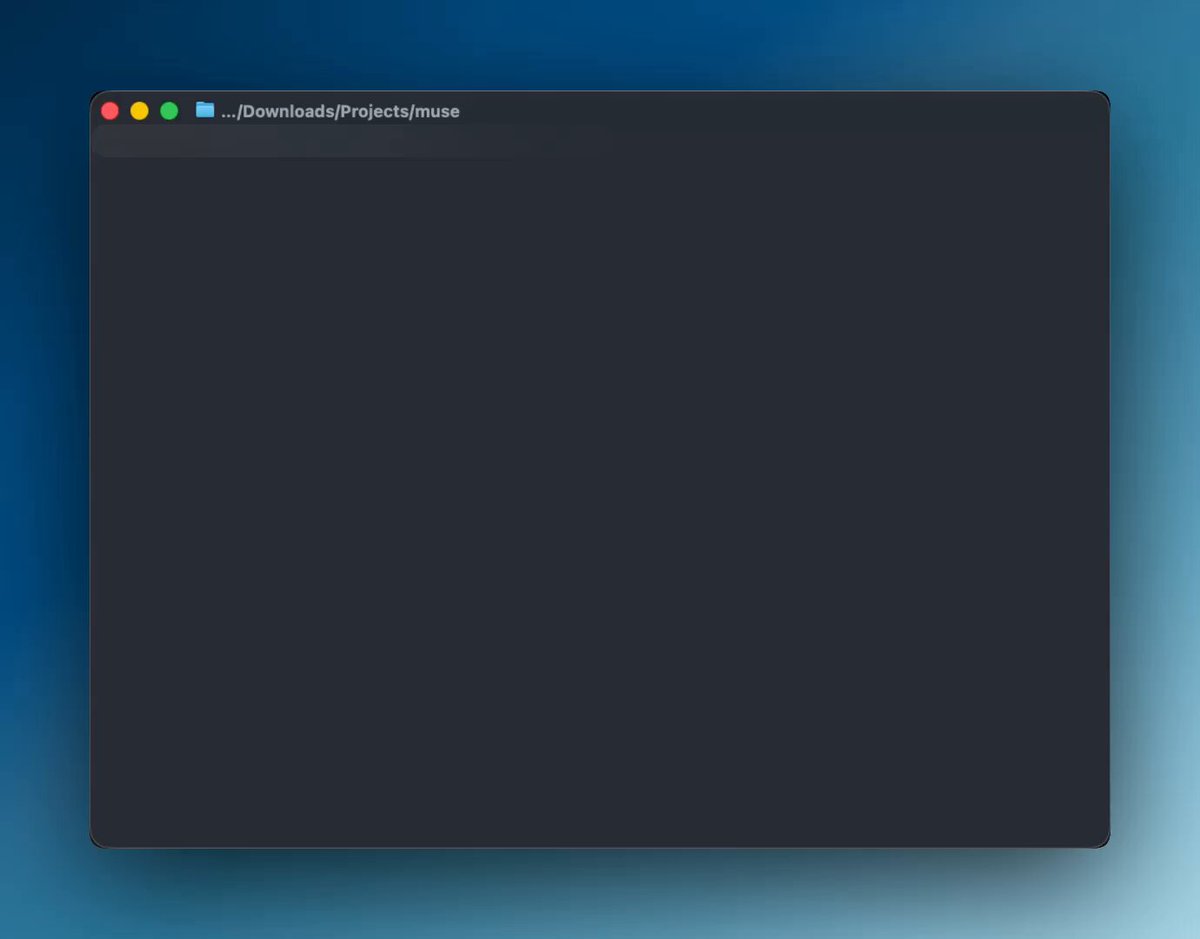Screen dimensions: 1200x939
Task: Click the blue folder icon in the title bar
Action: point(205,110)
